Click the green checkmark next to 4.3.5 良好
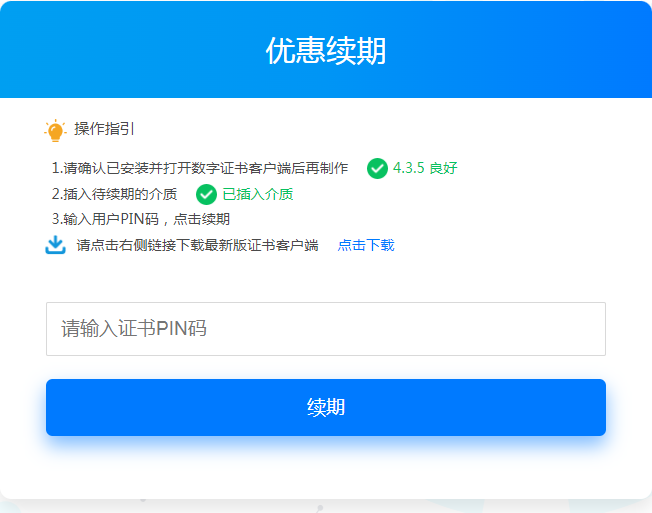The width and height of the screenshot is (652, 513). click(x=377, y=169)
